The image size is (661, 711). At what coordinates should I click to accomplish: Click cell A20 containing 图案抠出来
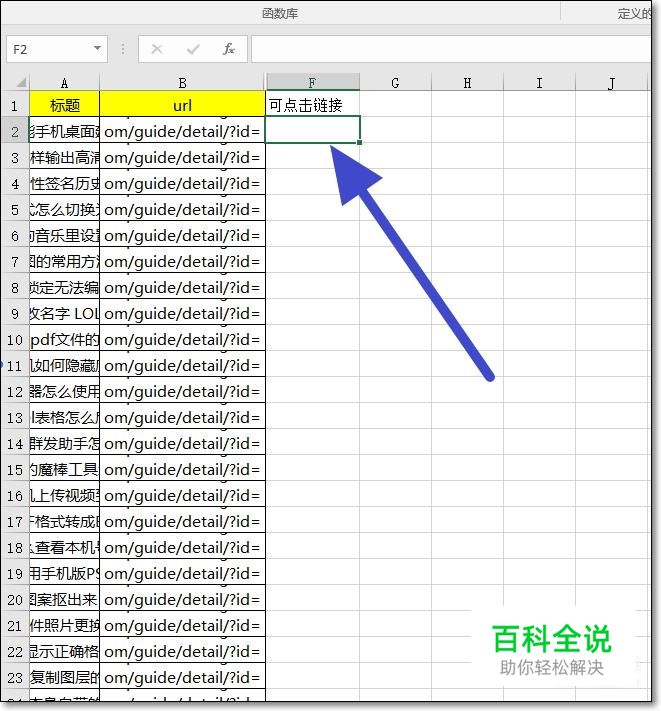64,600
